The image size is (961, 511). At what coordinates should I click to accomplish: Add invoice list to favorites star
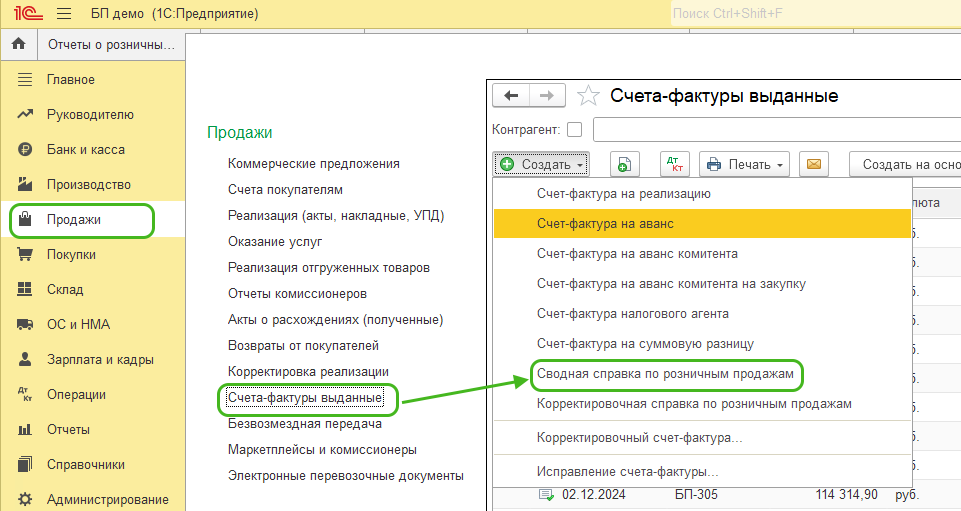pos(589,96)
